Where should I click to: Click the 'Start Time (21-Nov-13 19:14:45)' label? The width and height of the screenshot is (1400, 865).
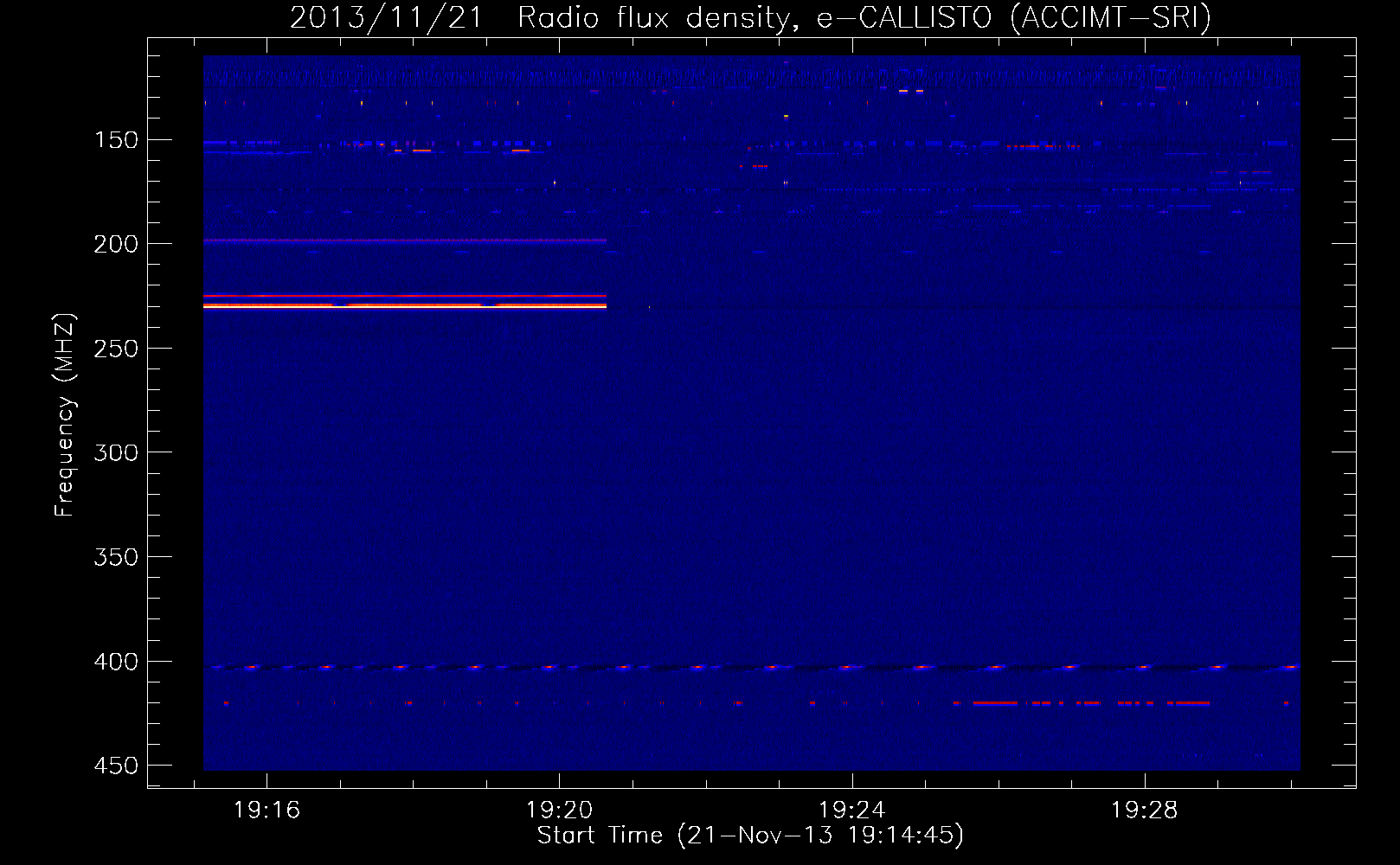pyautogui.click(x=750, y=836)
